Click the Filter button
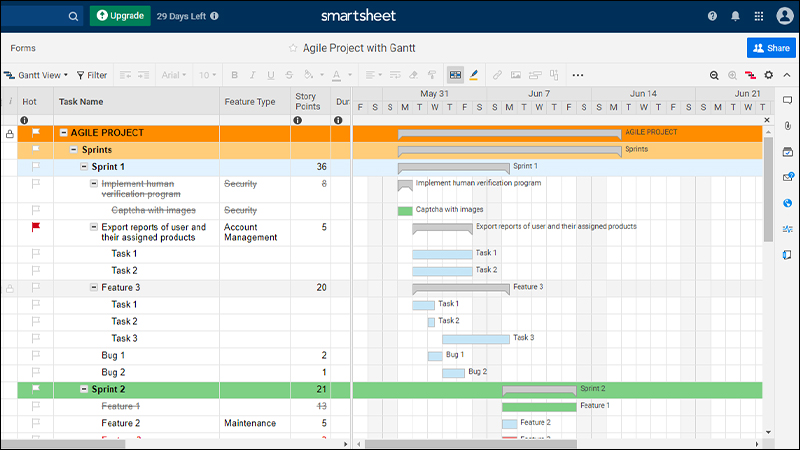The width and height of the screenshot is (800, 450). 92,75
